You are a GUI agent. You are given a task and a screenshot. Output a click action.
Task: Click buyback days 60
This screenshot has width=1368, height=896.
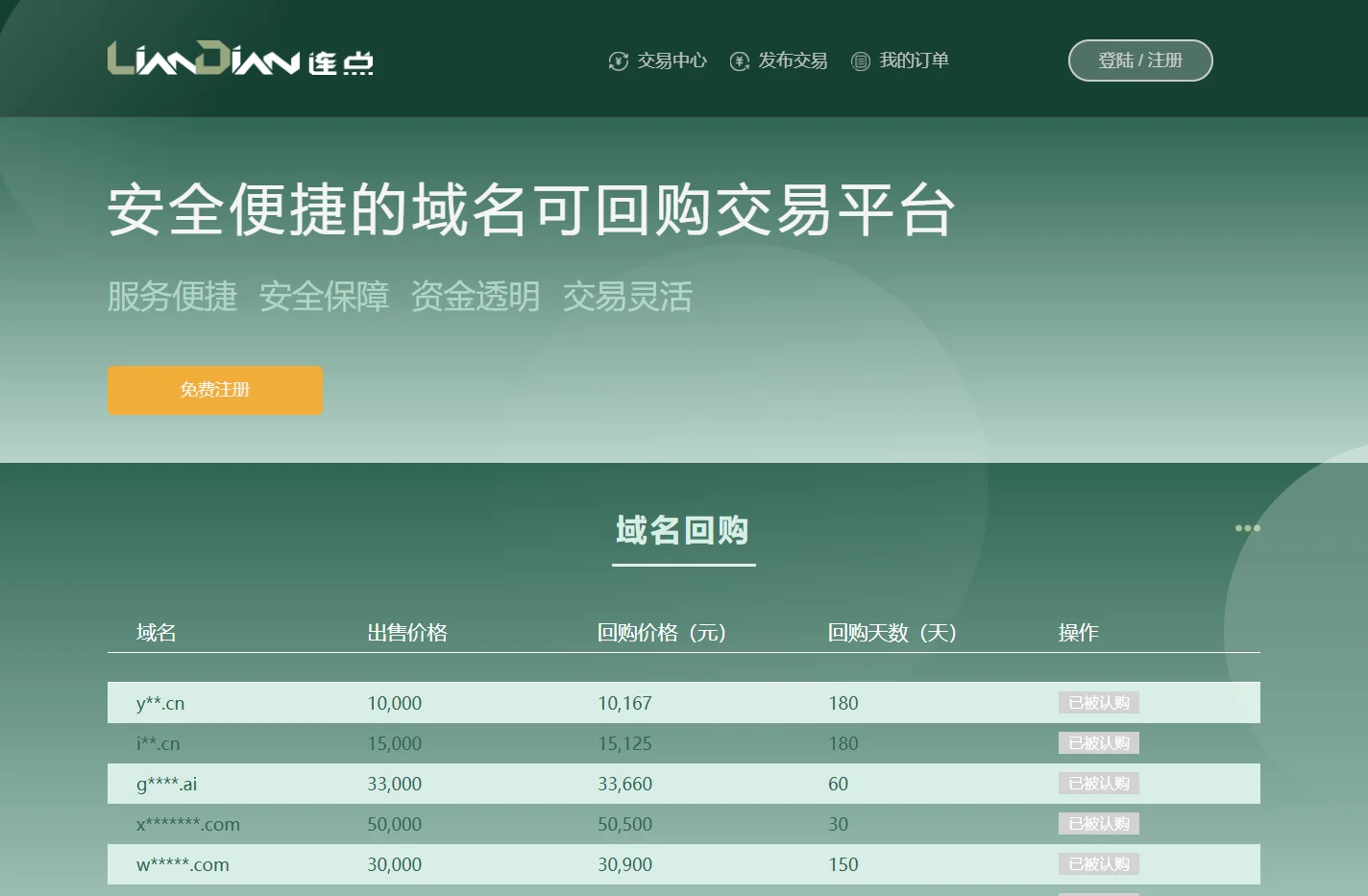tap(839, 784)
